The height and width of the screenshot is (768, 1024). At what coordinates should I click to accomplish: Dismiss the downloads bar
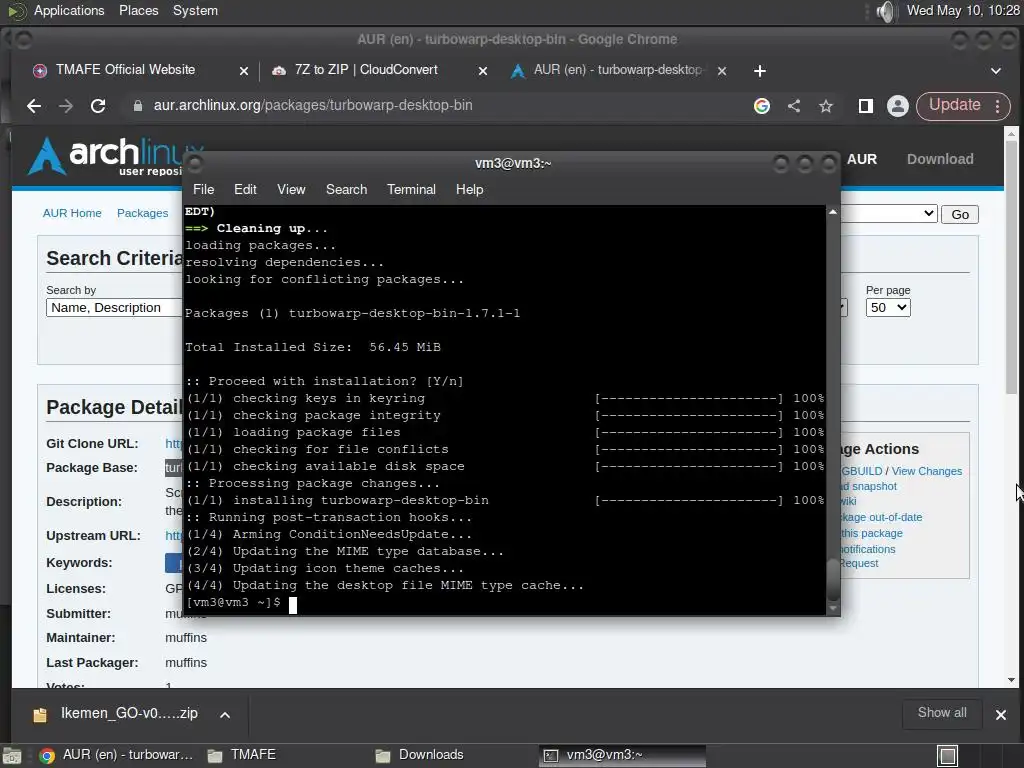tap(1000, 714)
